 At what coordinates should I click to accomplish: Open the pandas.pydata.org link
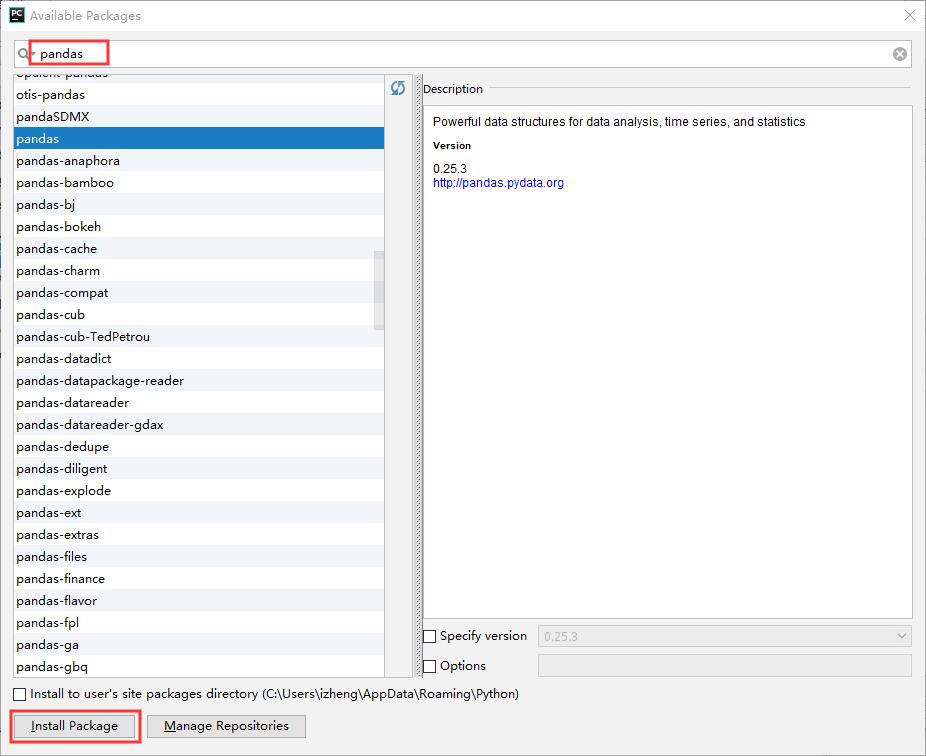tap(498, 183)
